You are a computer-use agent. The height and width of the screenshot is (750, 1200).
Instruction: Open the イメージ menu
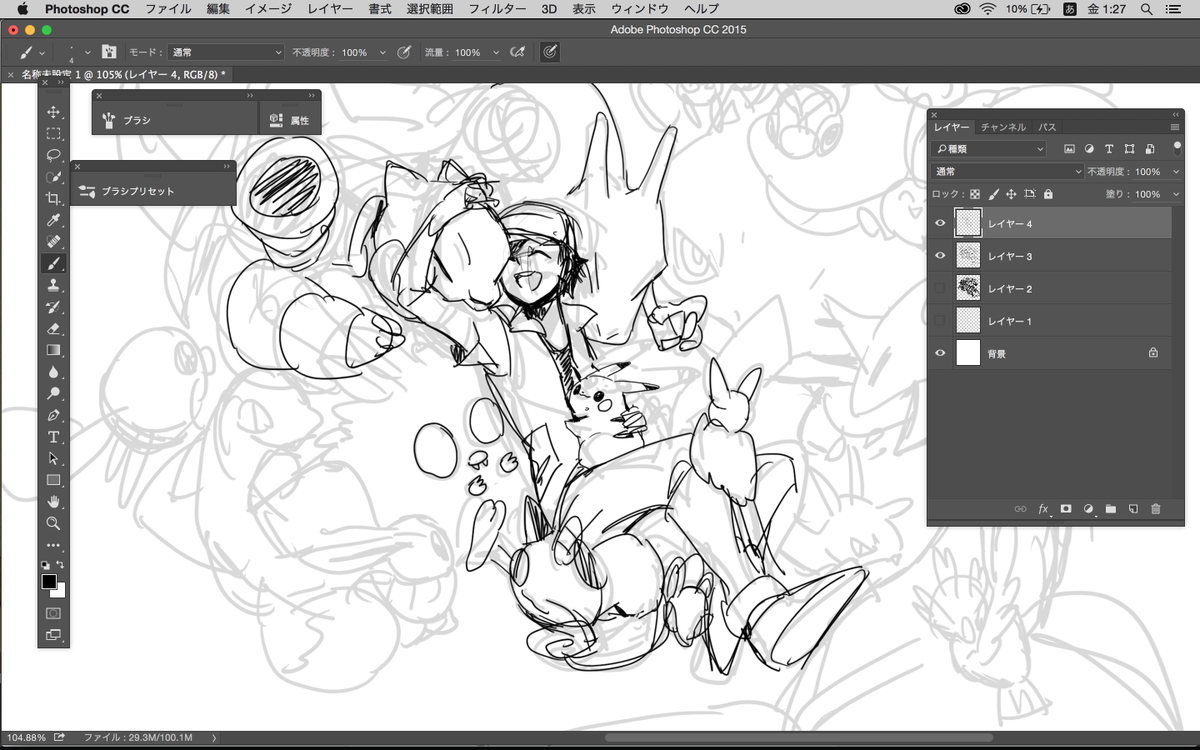point(269,9)
